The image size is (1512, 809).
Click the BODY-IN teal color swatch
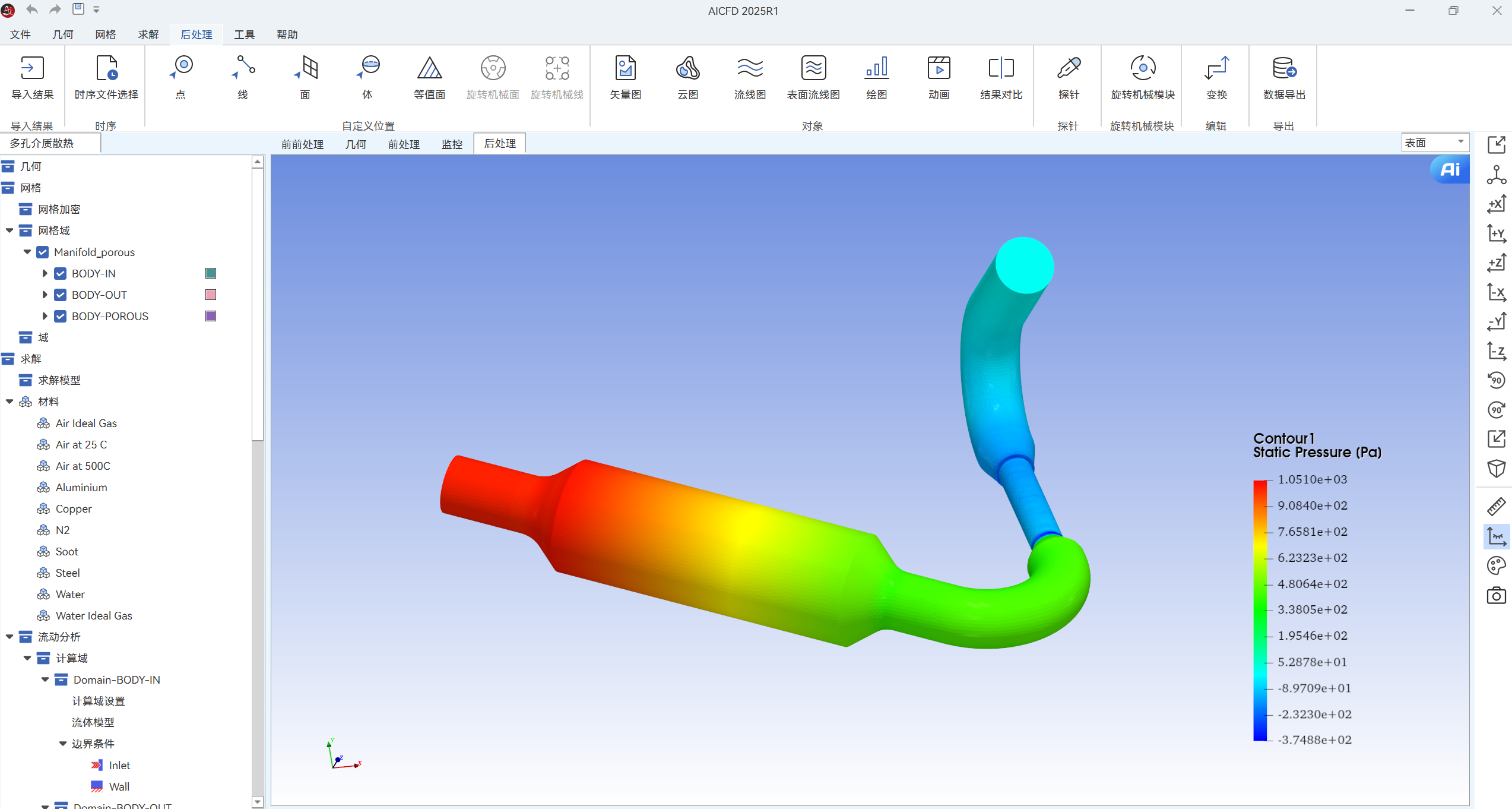pyautogui.click(x=211, y=273)
